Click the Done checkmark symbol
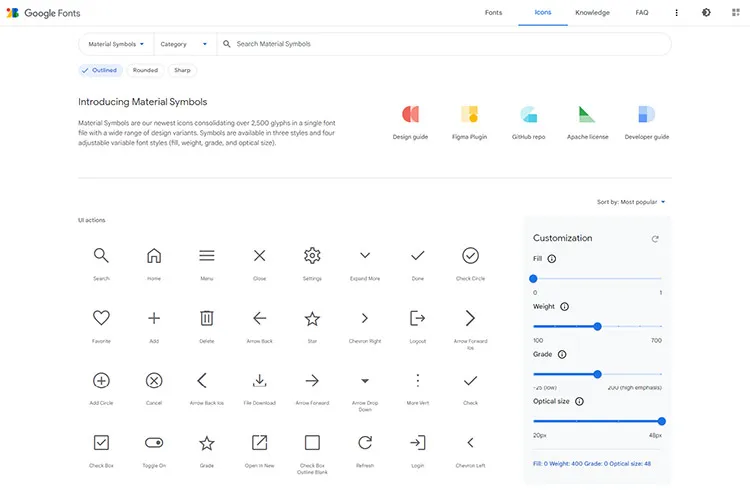Screen dimensions: 750x490 (x=418, y=256)
